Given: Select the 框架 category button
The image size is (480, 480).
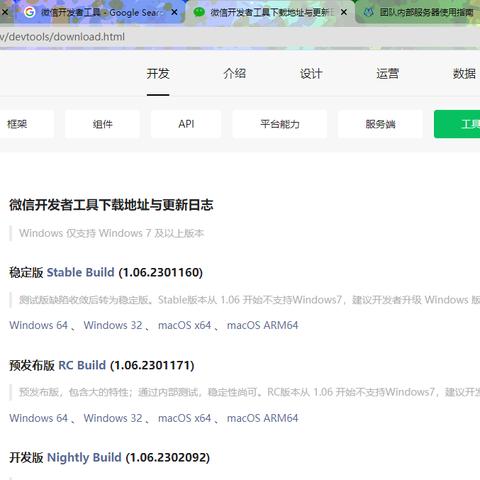Looking at the screenshot, I should tap(27, 124).
